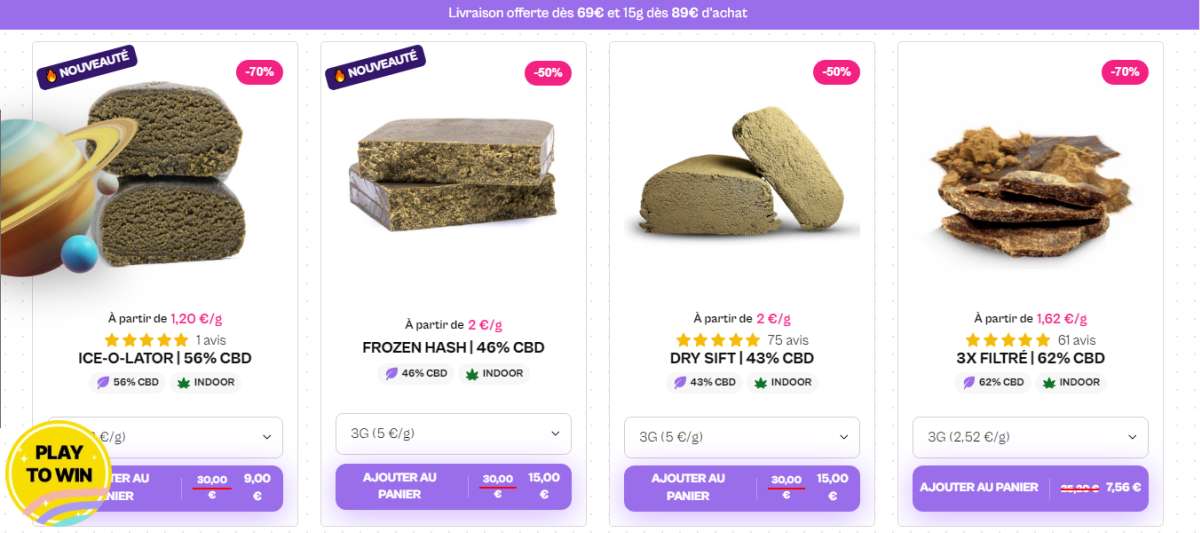Add Dry Sift to the cart
Viewport: 1200px width, 533px height.
pyautogui.click(x=689, y=486)
